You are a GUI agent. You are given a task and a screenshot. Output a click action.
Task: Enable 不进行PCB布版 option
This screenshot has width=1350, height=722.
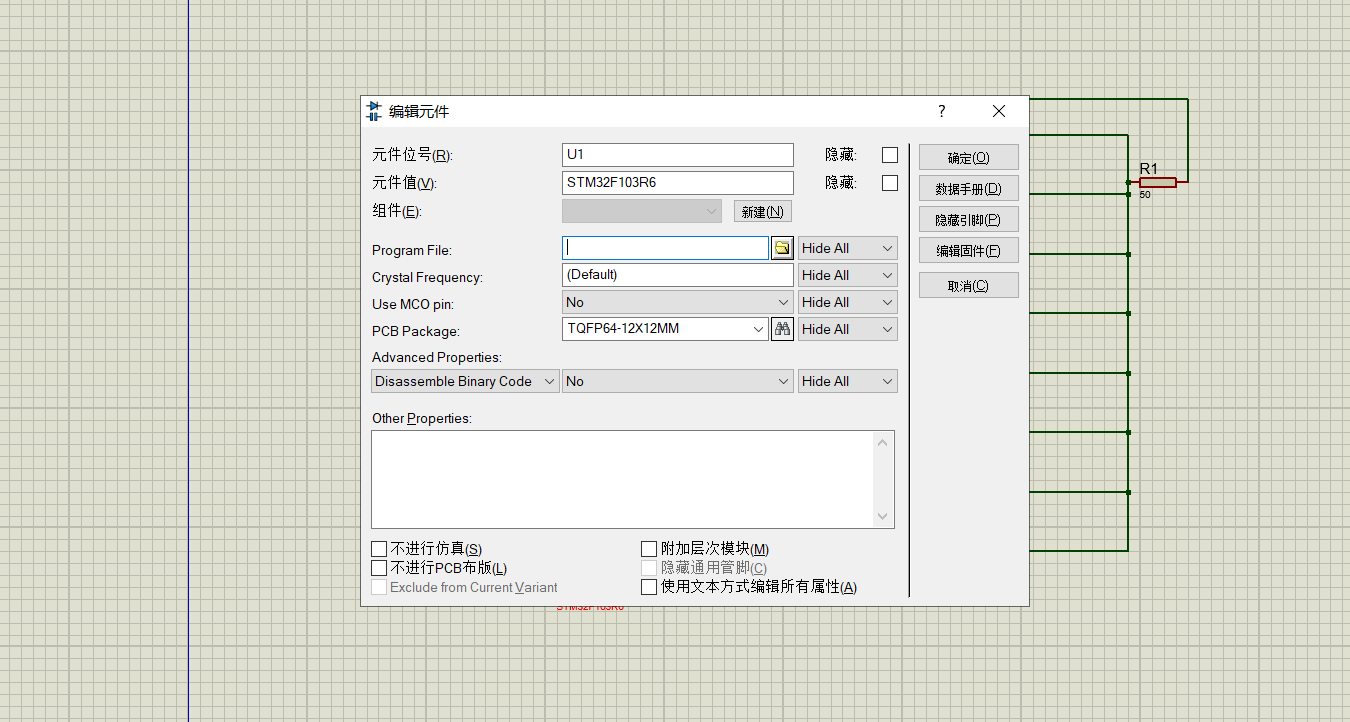point(379,568)
